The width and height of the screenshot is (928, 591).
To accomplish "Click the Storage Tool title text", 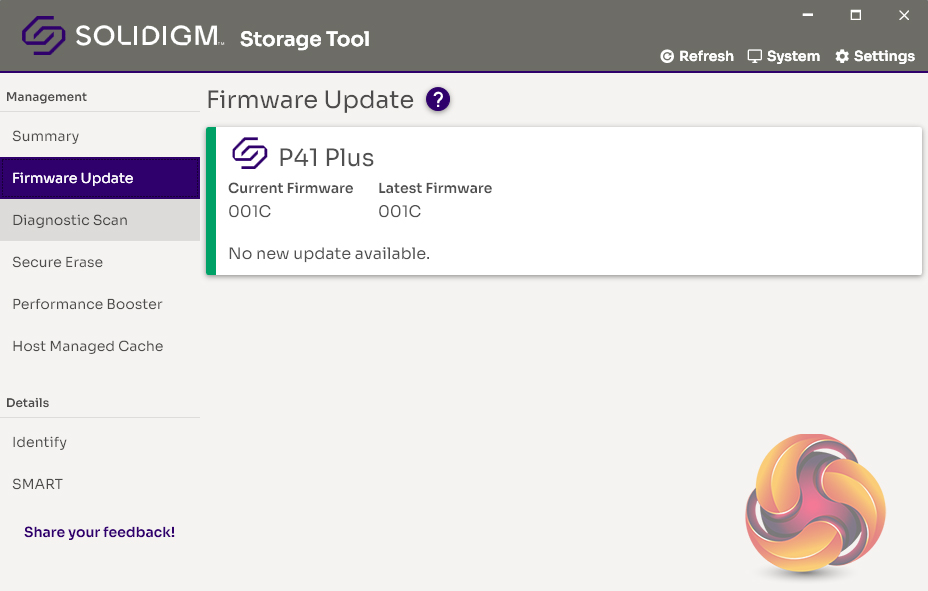I will tap(305, 39).
